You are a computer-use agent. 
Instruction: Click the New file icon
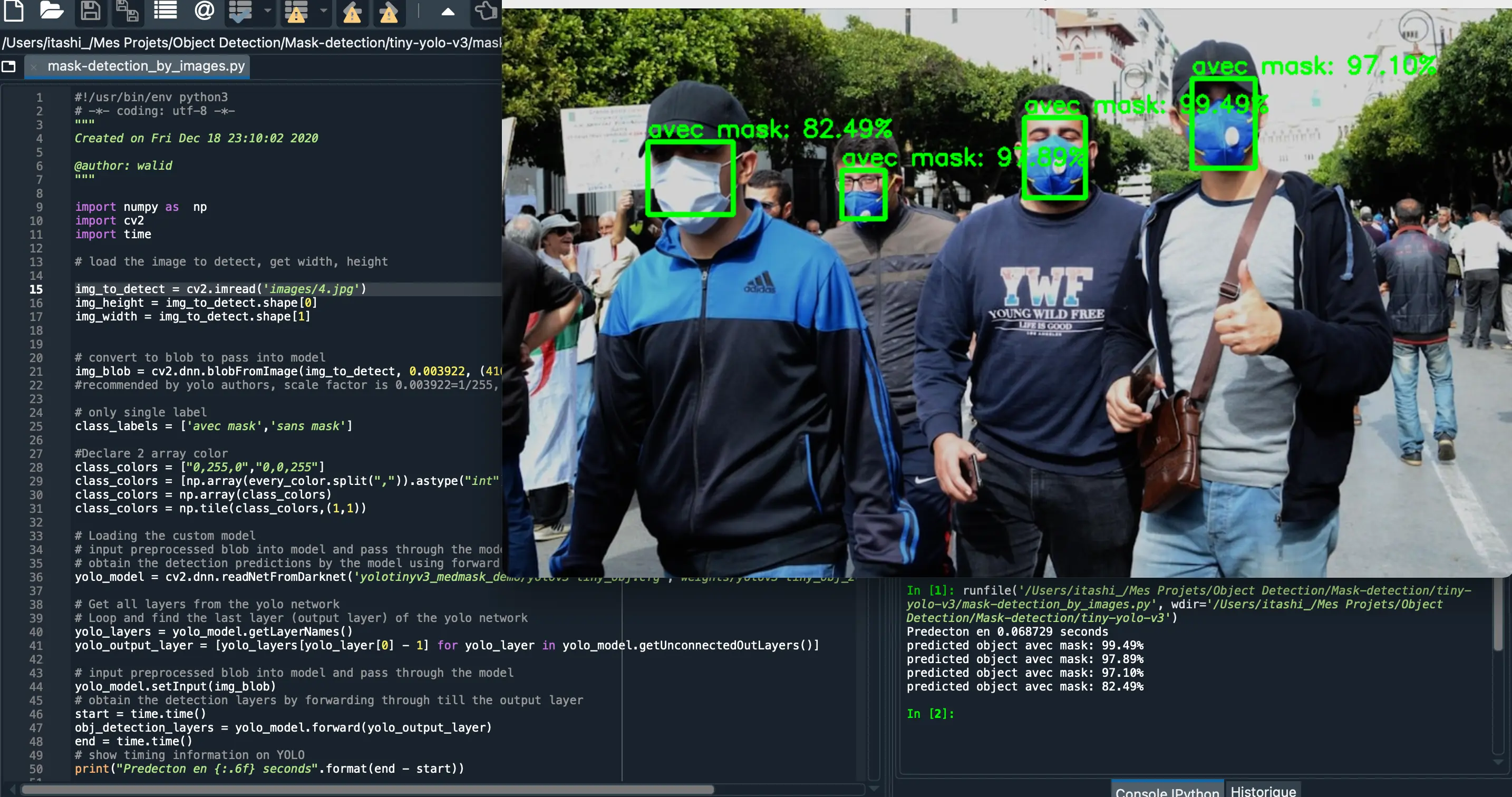pyautogui.click(x=14, y=10)
